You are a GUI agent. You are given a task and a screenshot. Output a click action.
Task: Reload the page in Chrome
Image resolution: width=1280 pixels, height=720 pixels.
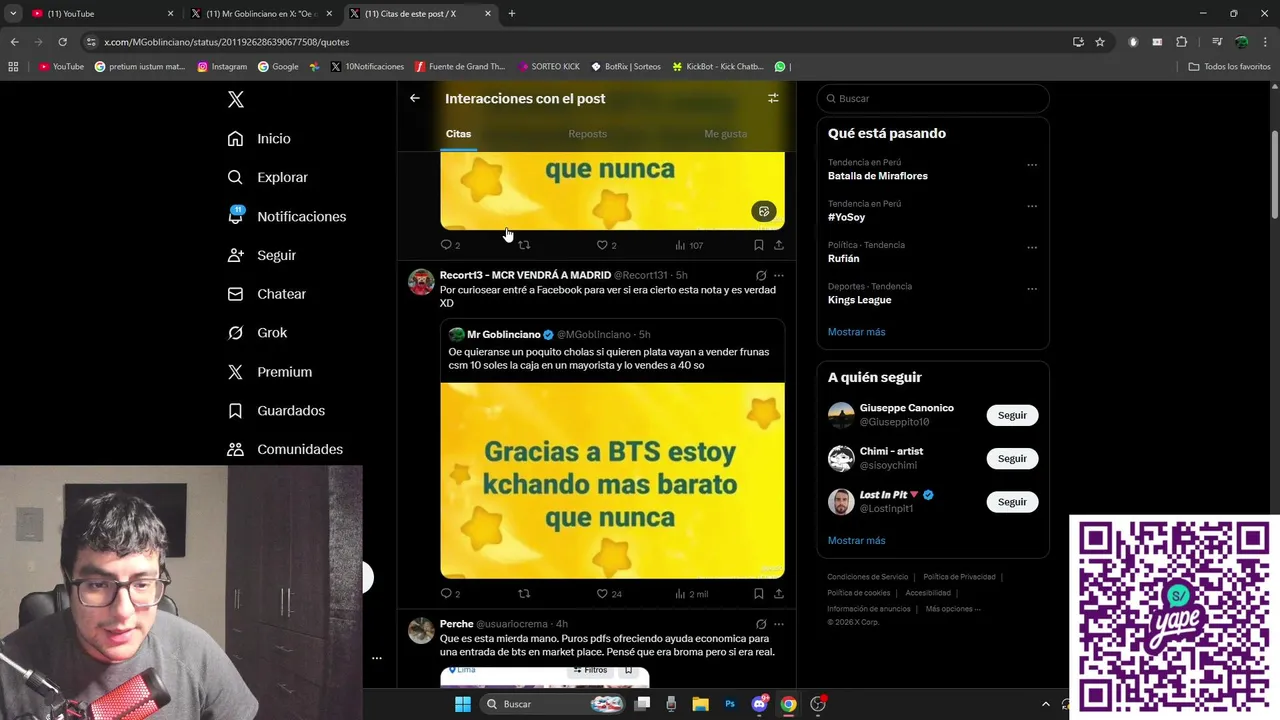click(x=62, y=42)
